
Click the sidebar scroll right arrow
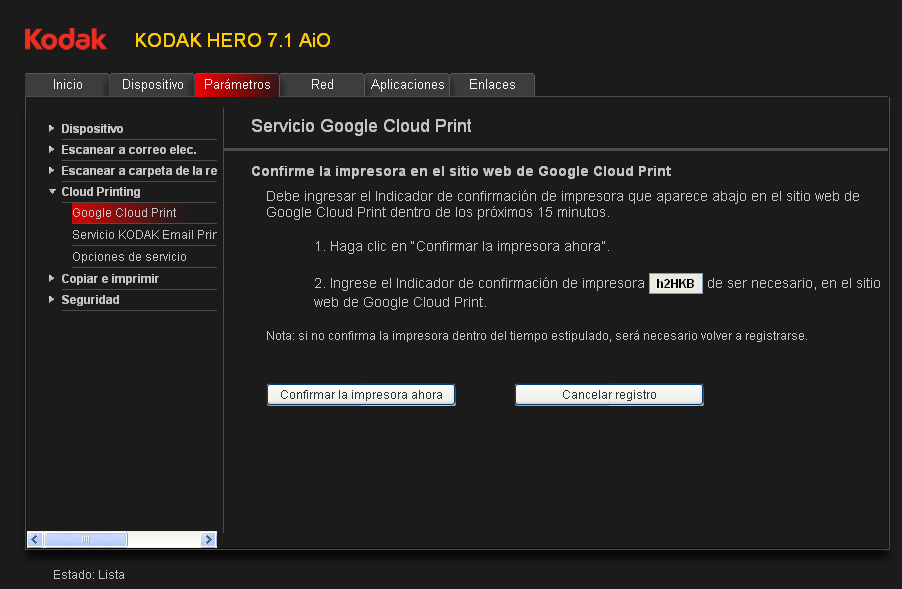(x=208, y=540)
